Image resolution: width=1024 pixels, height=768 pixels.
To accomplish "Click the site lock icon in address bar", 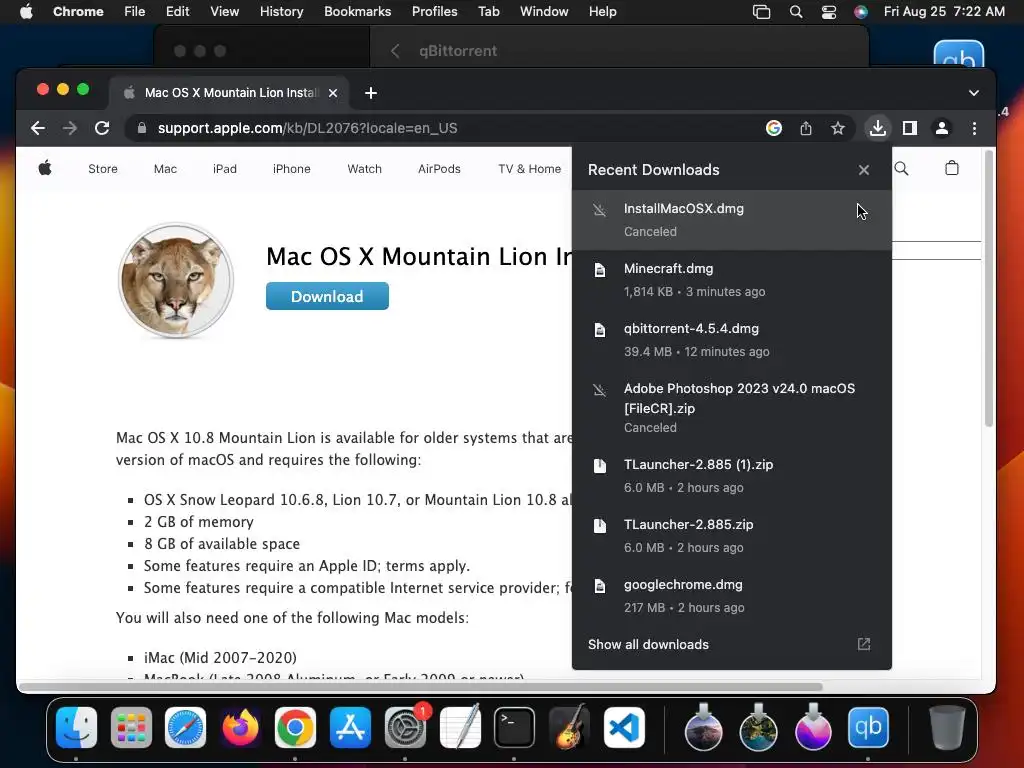I will tap(142, 128).
